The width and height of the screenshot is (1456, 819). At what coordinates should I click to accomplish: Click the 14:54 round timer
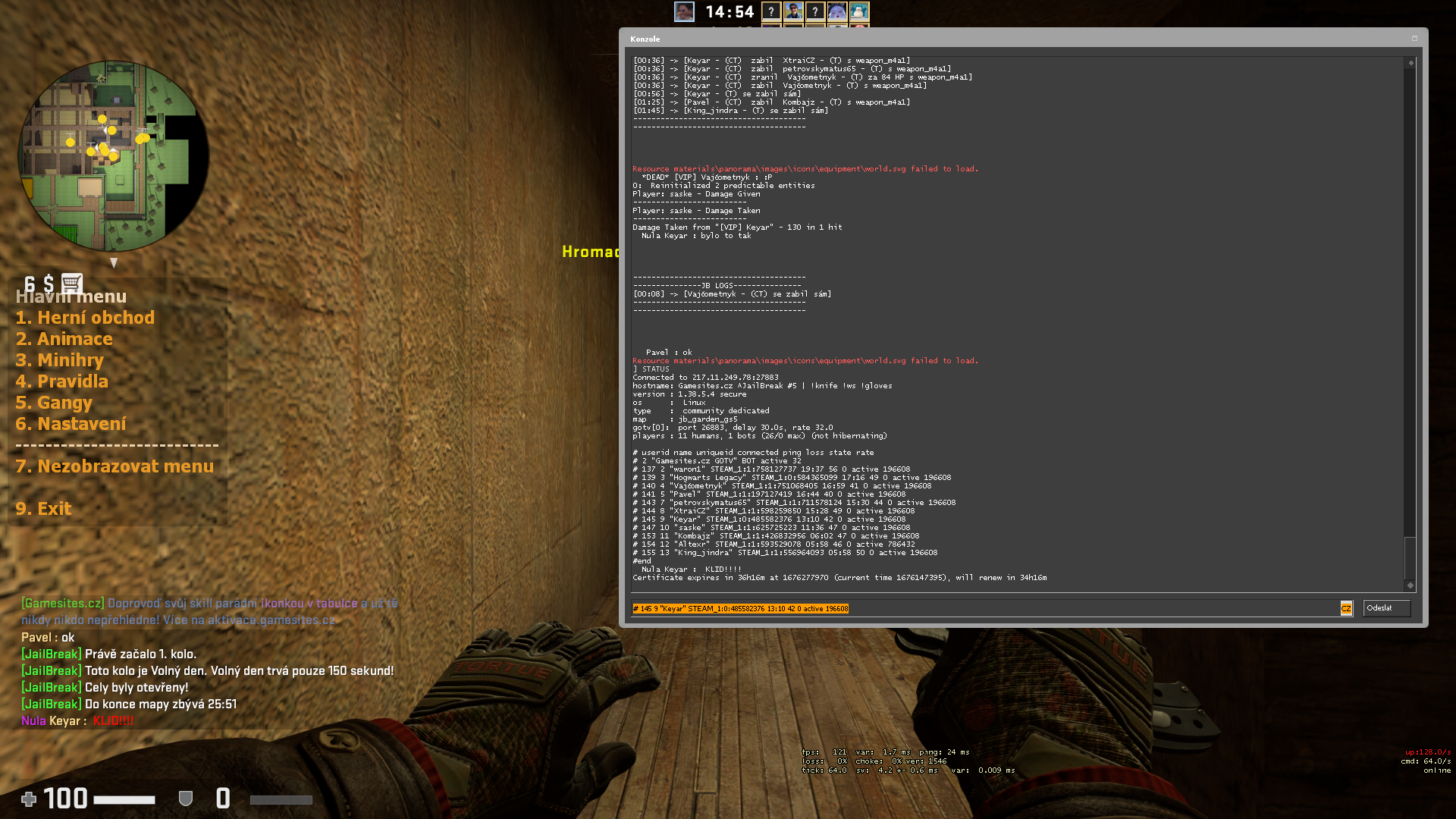click(730, 12)
